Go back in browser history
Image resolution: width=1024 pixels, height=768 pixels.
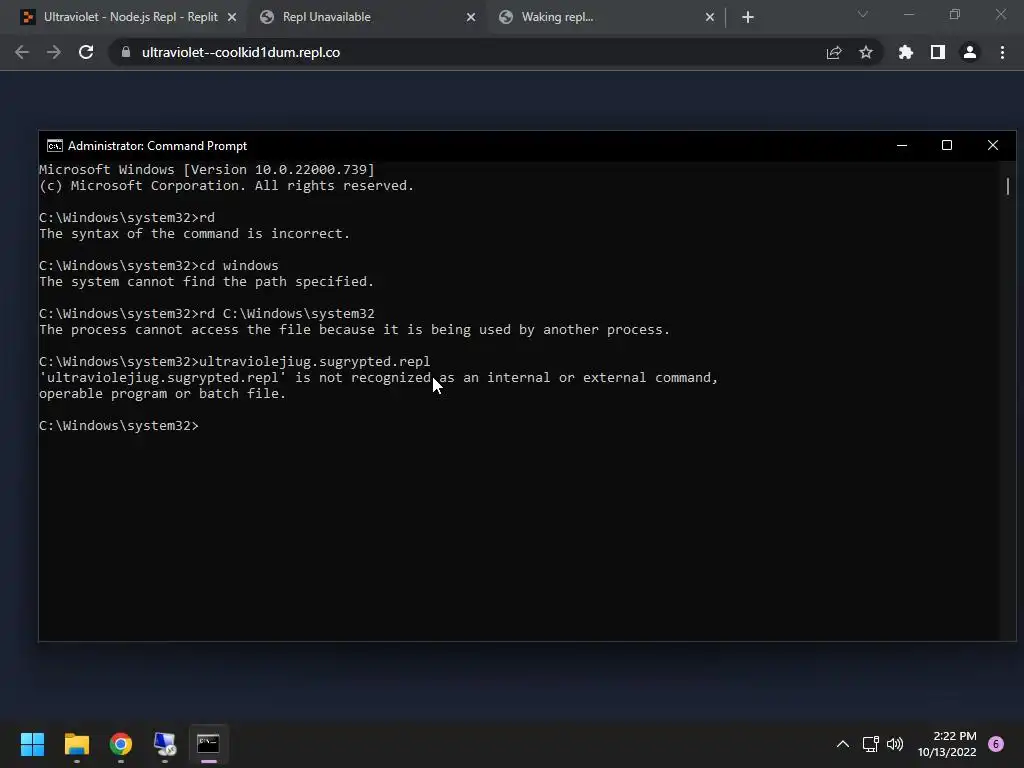22,52
